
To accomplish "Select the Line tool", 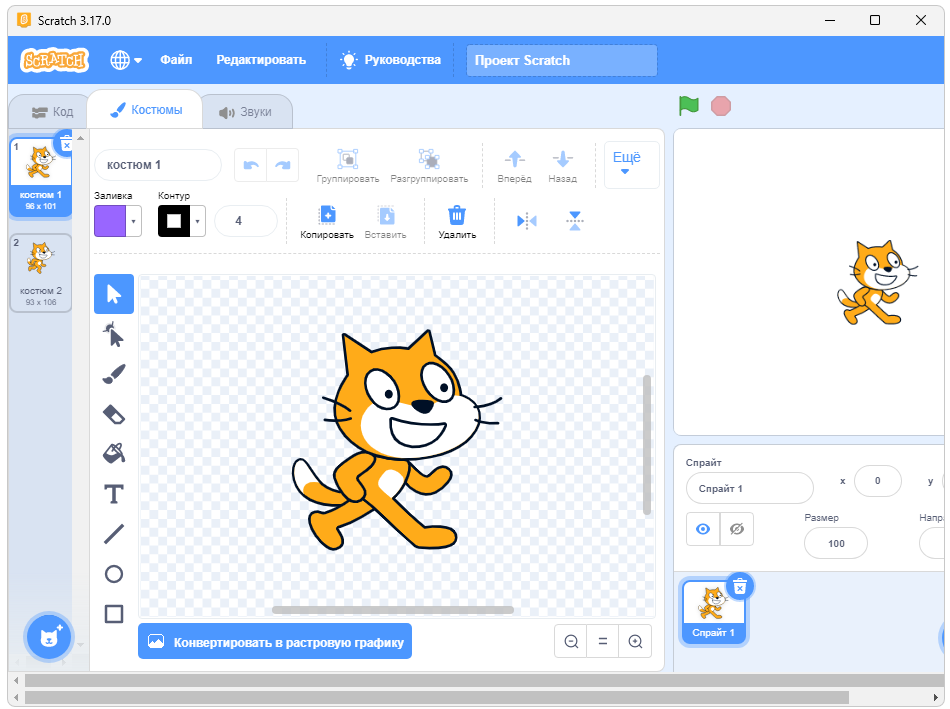I will [114, 534].
